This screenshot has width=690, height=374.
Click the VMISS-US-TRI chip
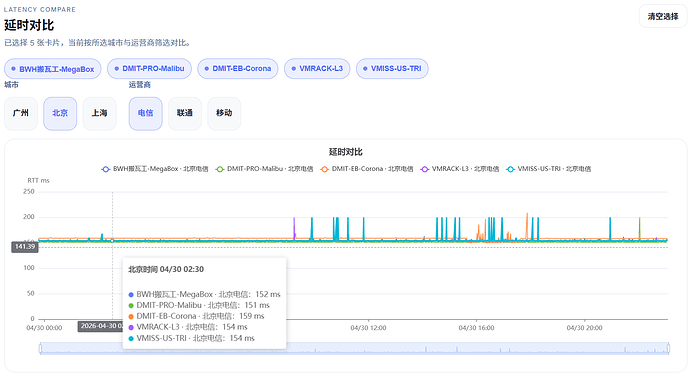[x=392, y=69]
